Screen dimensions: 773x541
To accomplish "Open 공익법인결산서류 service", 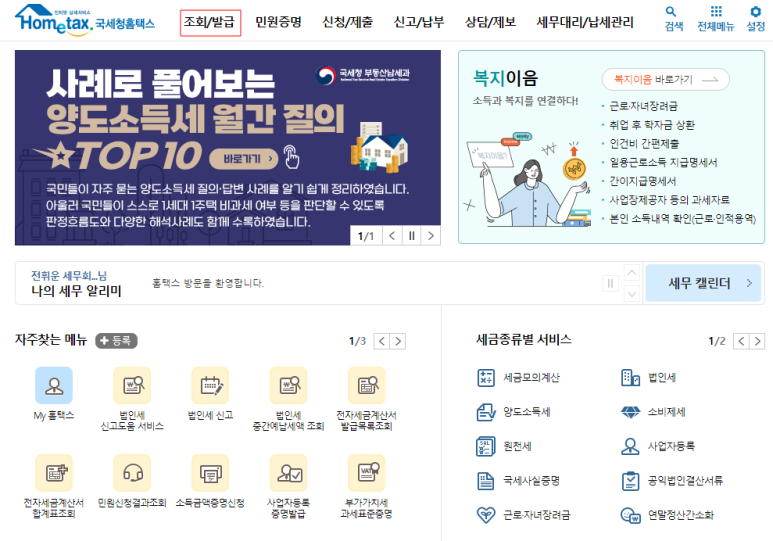I will click(x=672, y=480).
